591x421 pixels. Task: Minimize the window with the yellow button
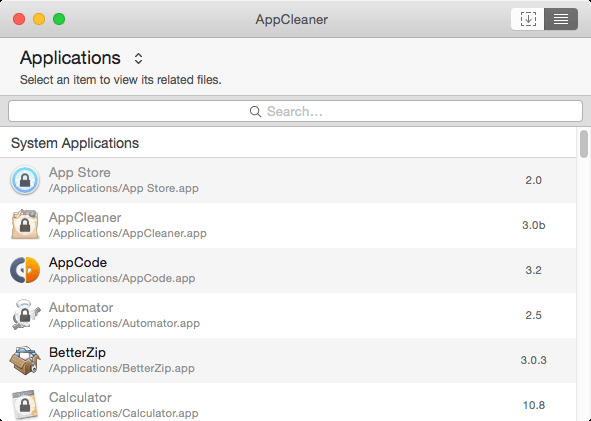click(x=39, y=19)
